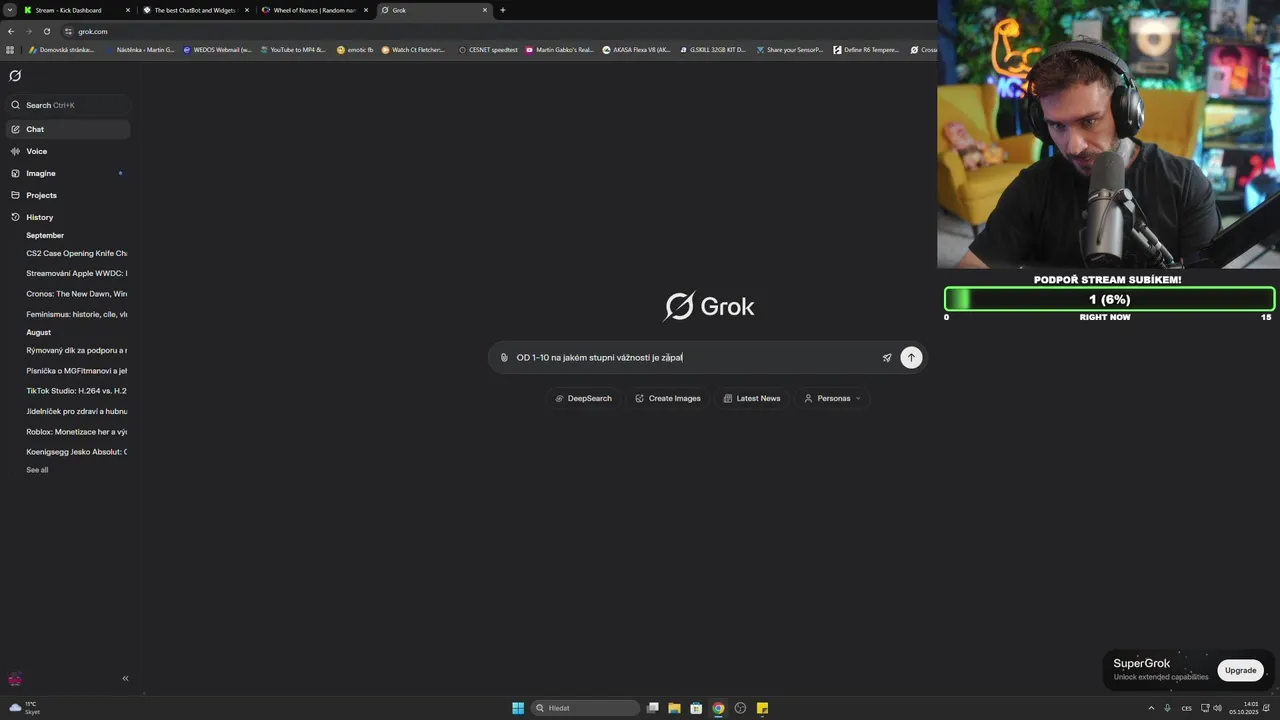1280x720 pixels.
Task: Open chat "Feminismus: historie, cíle"
Action: click(76, 314)
